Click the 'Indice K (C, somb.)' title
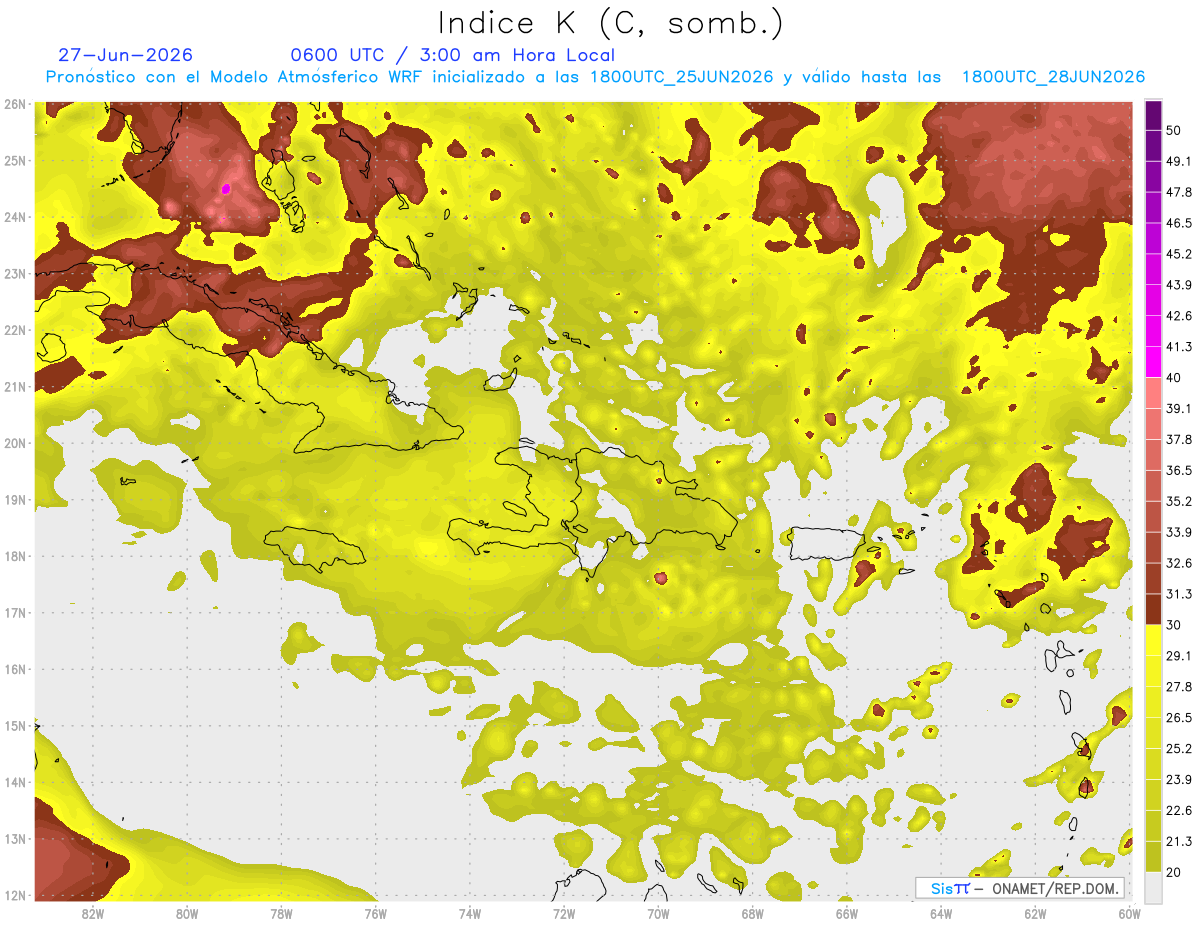The image size is (1200, 927). coord(610,23)
